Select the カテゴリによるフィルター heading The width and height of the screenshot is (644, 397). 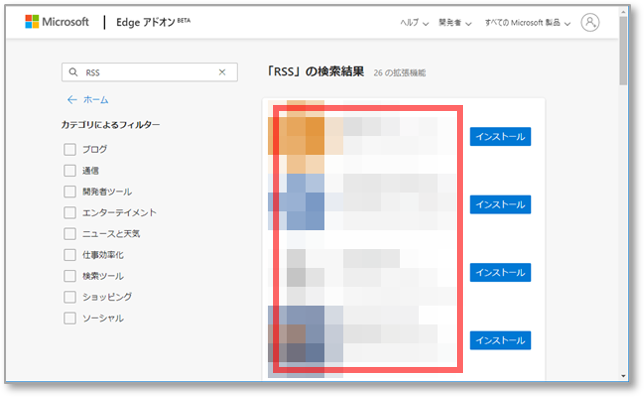110,125
